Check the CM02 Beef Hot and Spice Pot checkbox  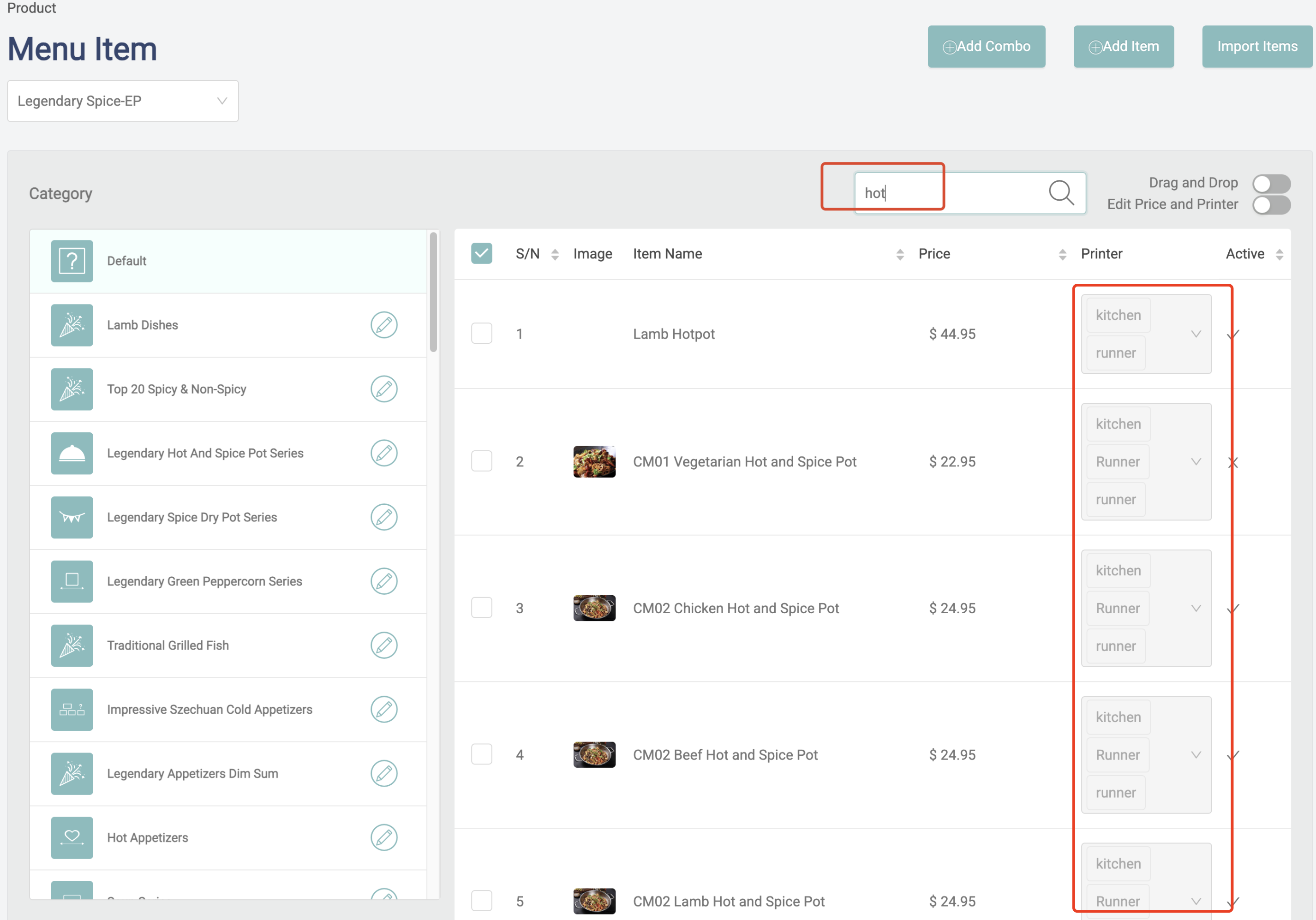[481, 755]
